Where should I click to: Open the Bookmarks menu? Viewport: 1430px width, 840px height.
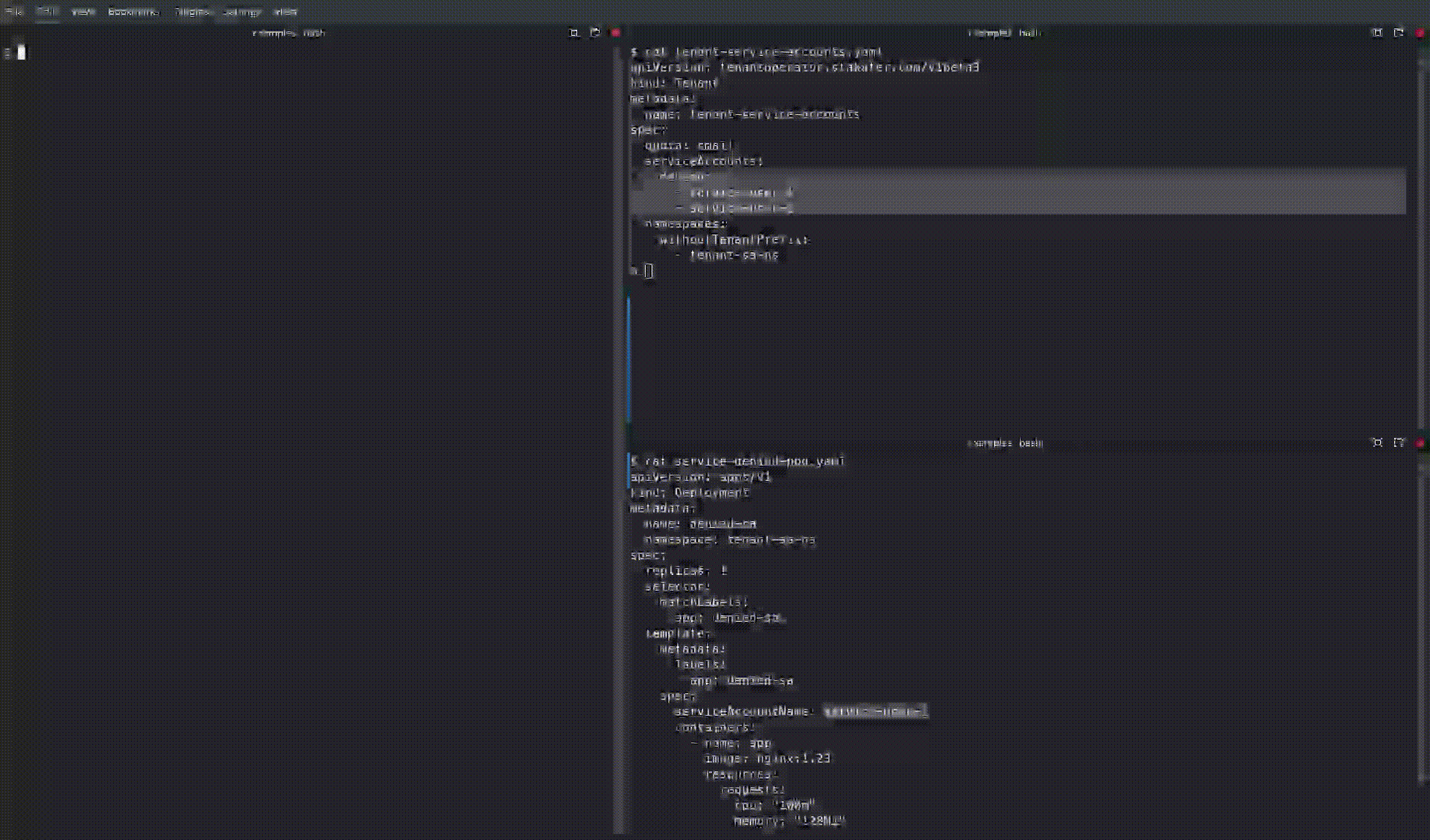(133, 12)
